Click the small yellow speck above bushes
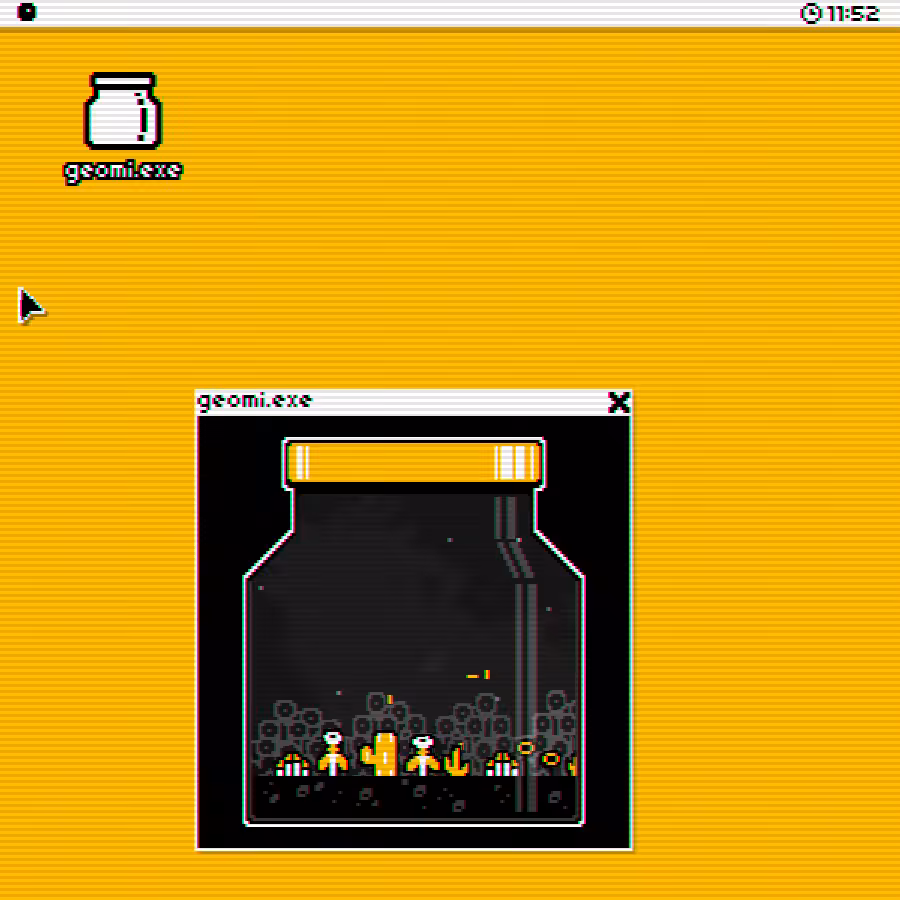The width and height of the screenshot is (900, 900). click(390, 699)
